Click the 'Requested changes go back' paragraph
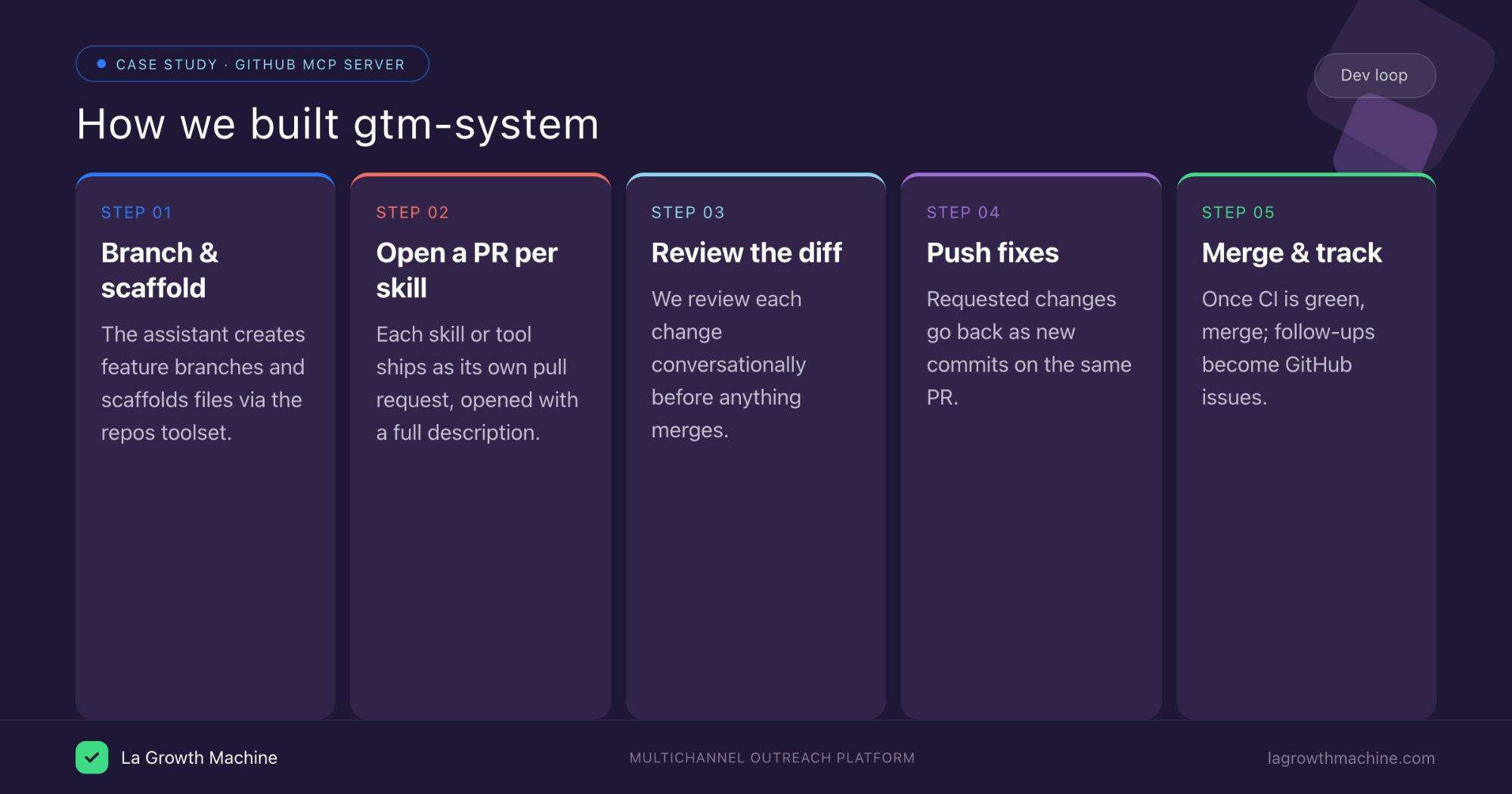Viewport: 1512px width, 794px height. coord(1029,348)
